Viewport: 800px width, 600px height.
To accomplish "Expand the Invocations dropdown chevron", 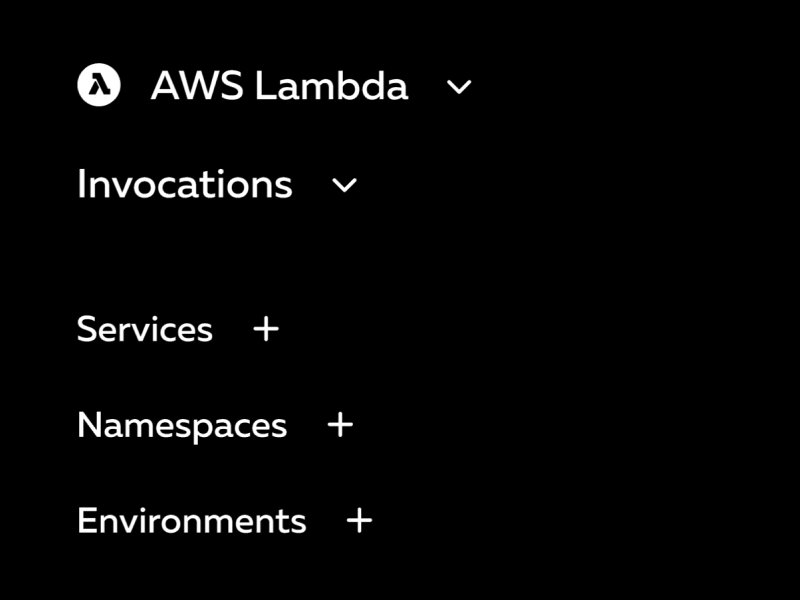I will pyautogui.click(x=343, y=186).
